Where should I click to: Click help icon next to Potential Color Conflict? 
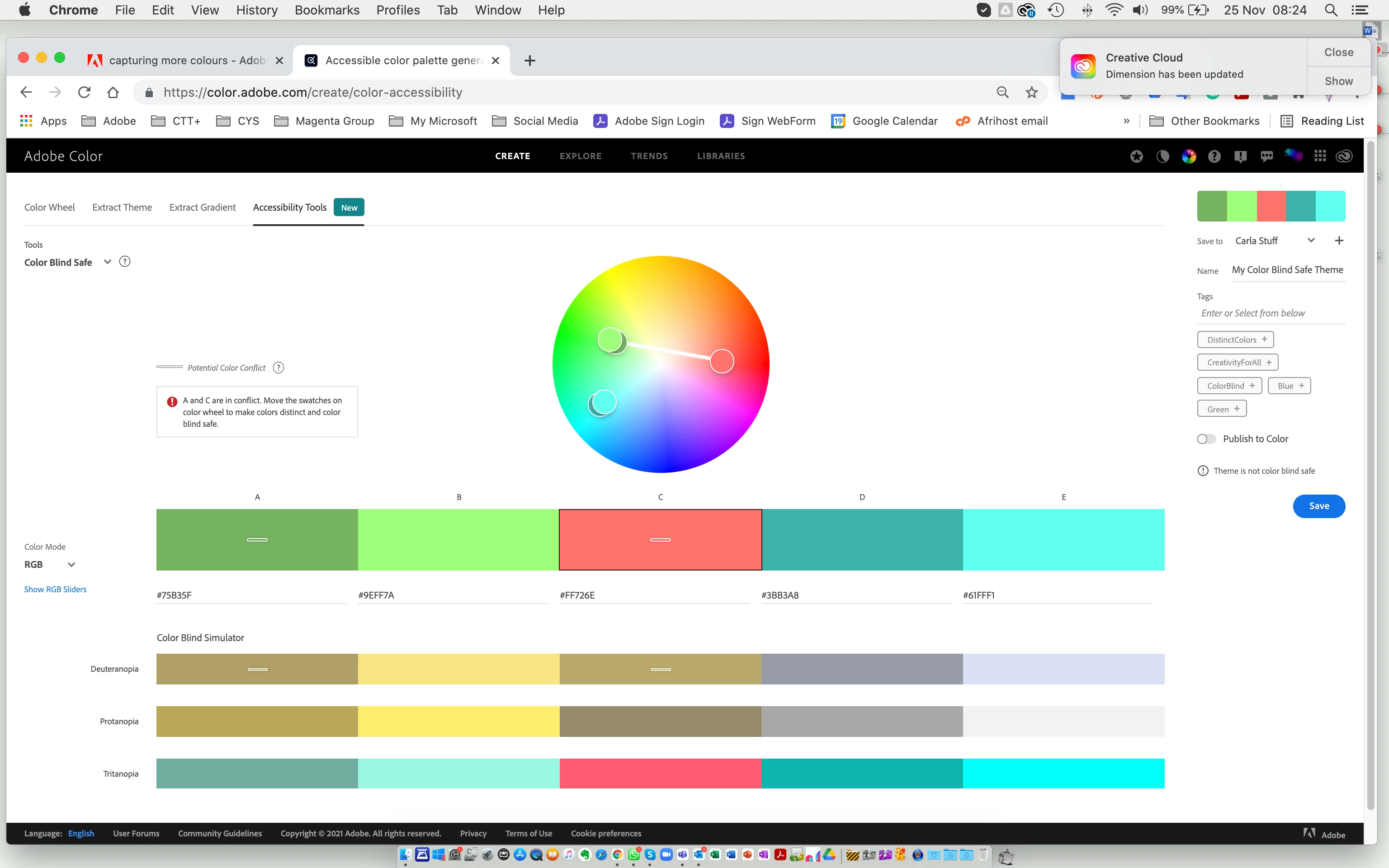click(x=279, y=368)
